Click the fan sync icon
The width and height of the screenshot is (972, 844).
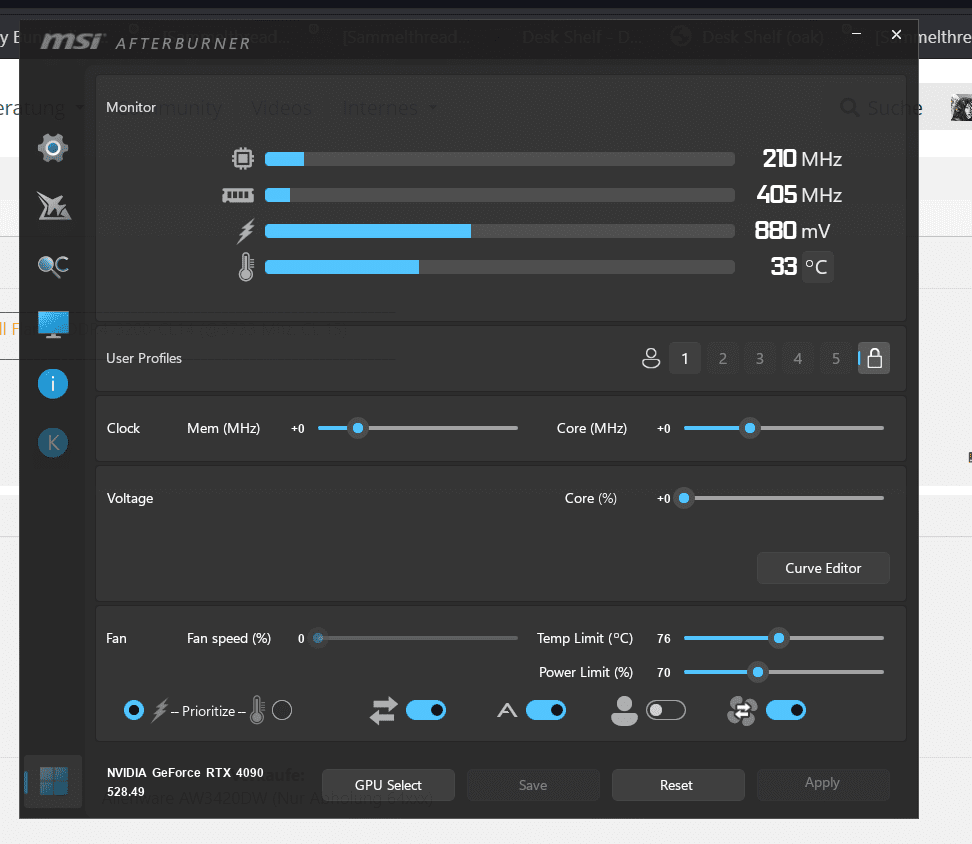pyautogui.click(x=742, y=711)
